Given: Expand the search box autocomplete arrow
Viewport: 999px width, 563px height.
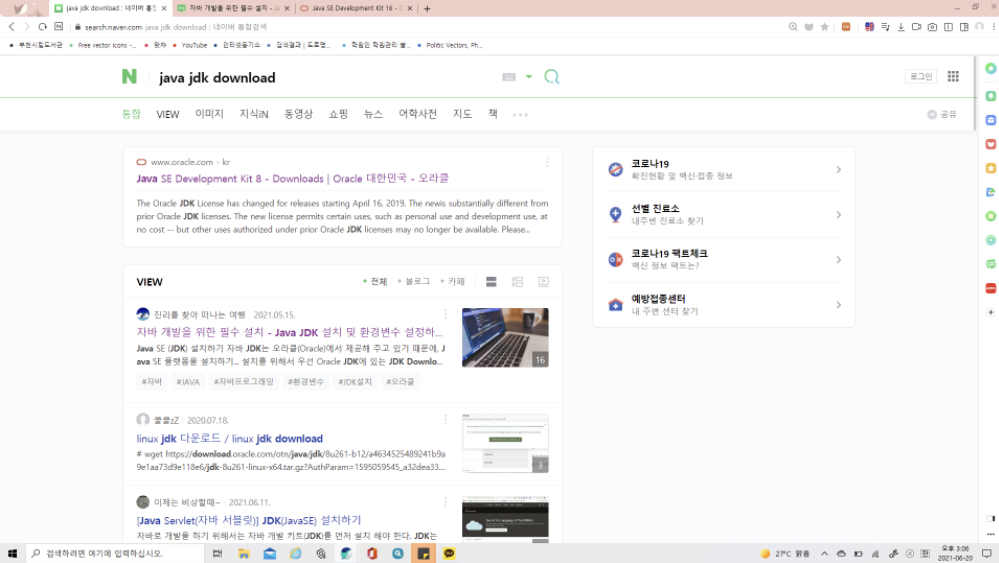Looking at the screenshot, I should coord(529,76).
